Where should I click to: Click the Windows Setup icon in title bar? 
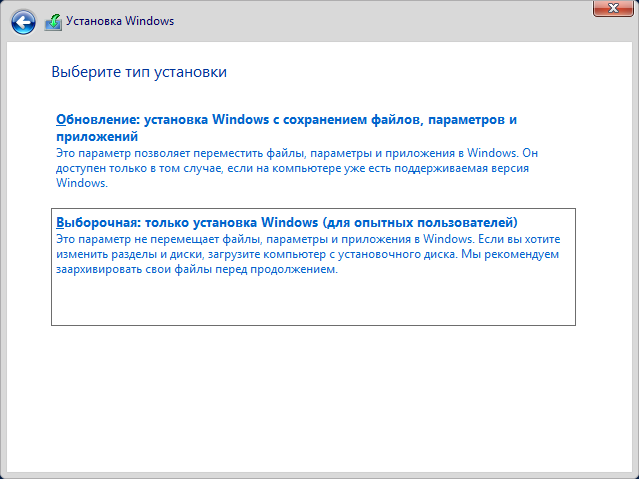pos(53,22)
